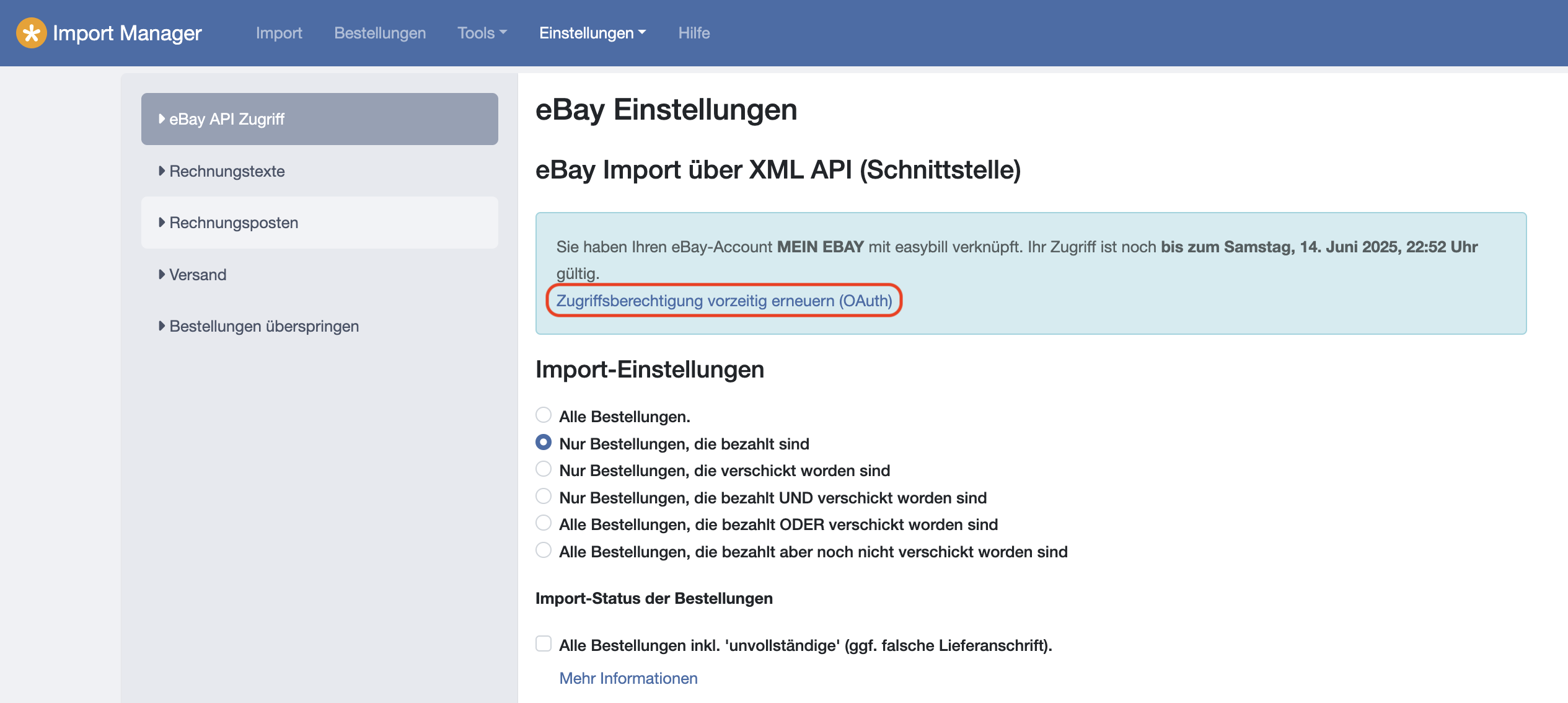Click Zugriffsberechtigung vorzeitig erneuern (OAuth) link
Screen dimensions: 1568x703
coord(724,301)
